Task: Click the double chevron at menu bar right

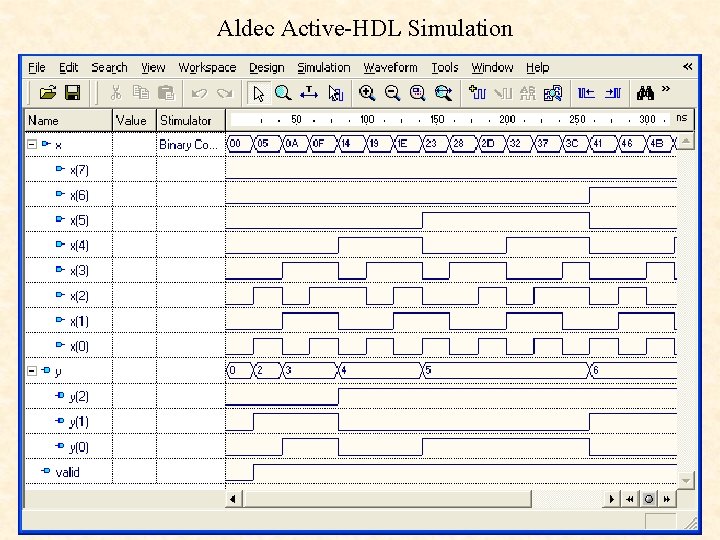Action: click(687, 67)
